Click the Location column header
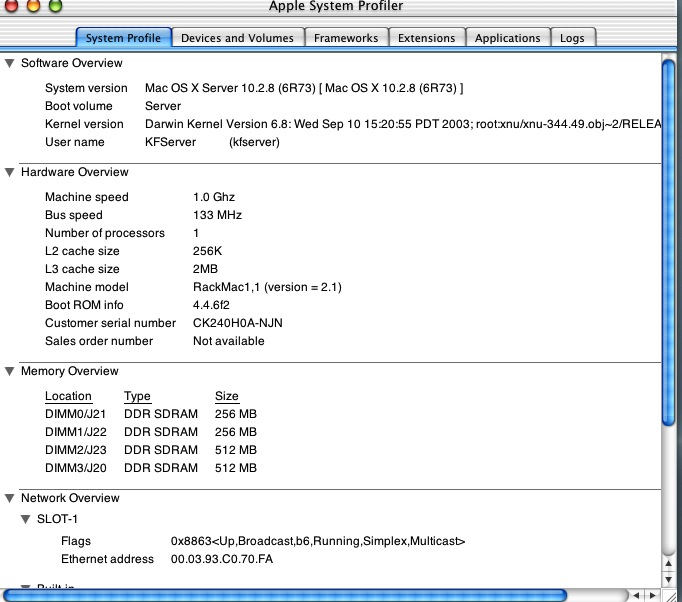The width and height of the screenshot is (682, 602). point(68,396)
